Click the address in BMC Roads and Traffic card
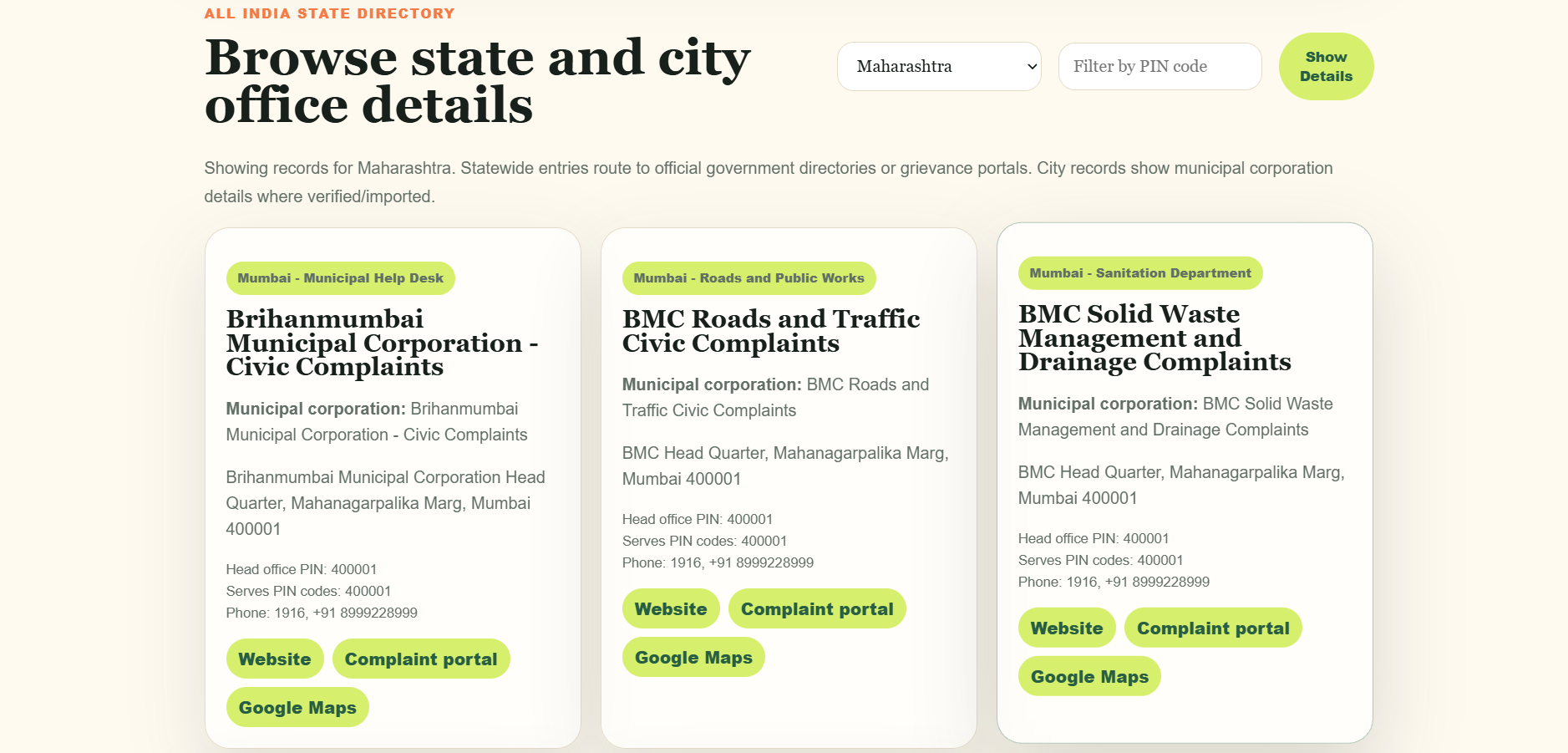Viewport: 1568px width, 753px height. (x=785, y=466)
